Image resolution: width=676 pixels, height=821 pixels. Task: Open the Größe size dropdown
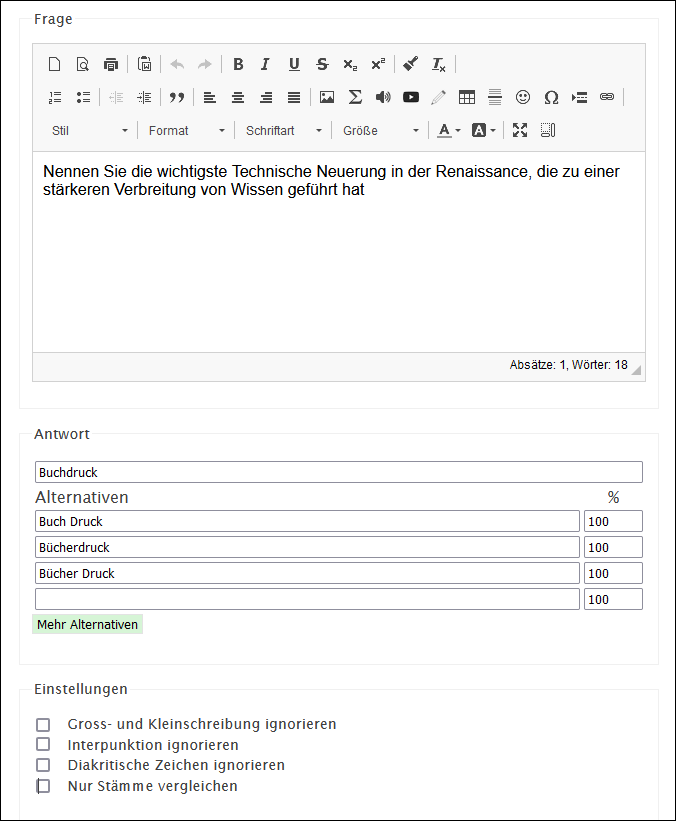(381, 130)
